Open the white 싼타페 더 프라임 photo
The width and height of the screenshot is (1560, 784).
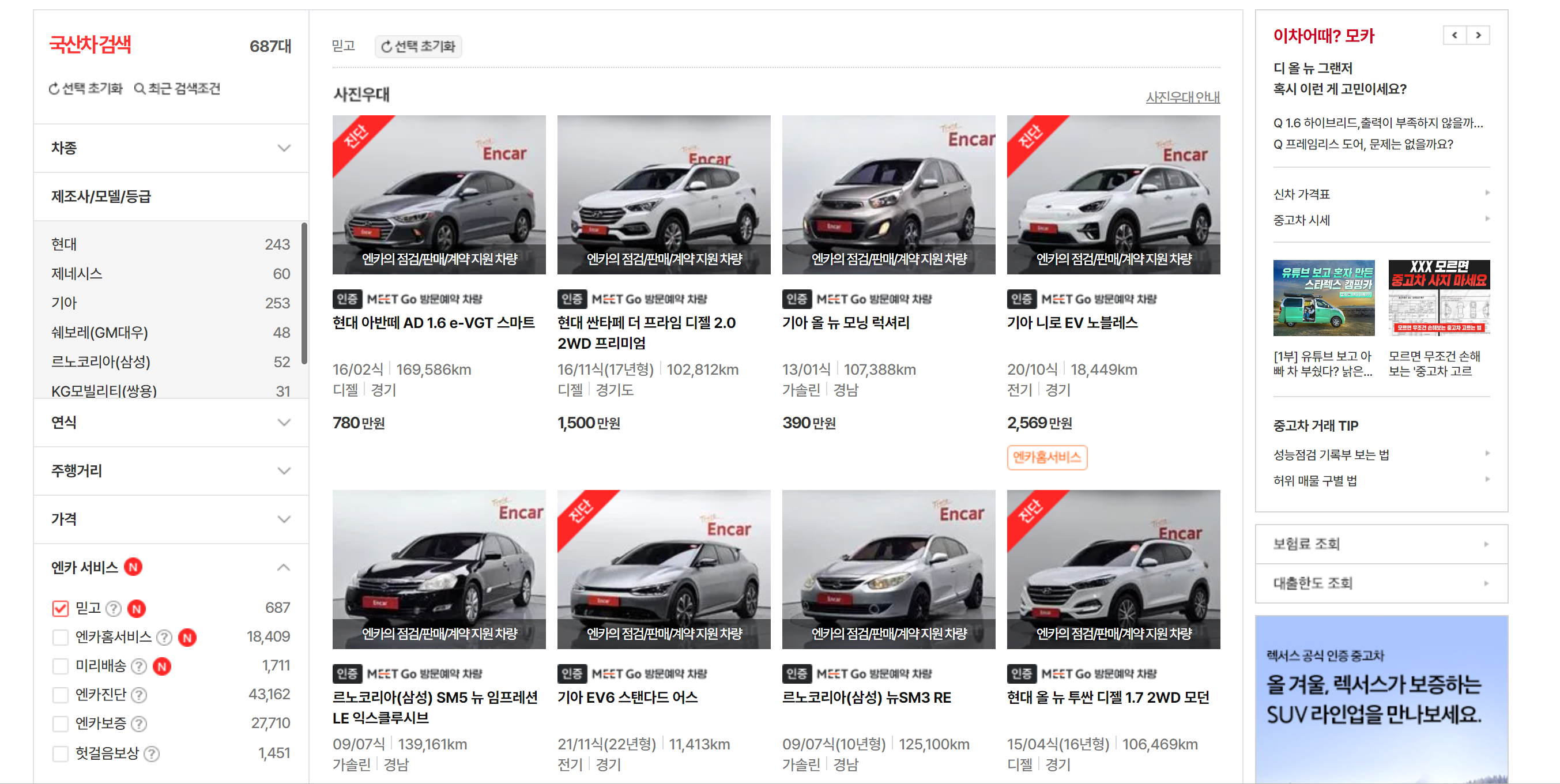[664, 195]
